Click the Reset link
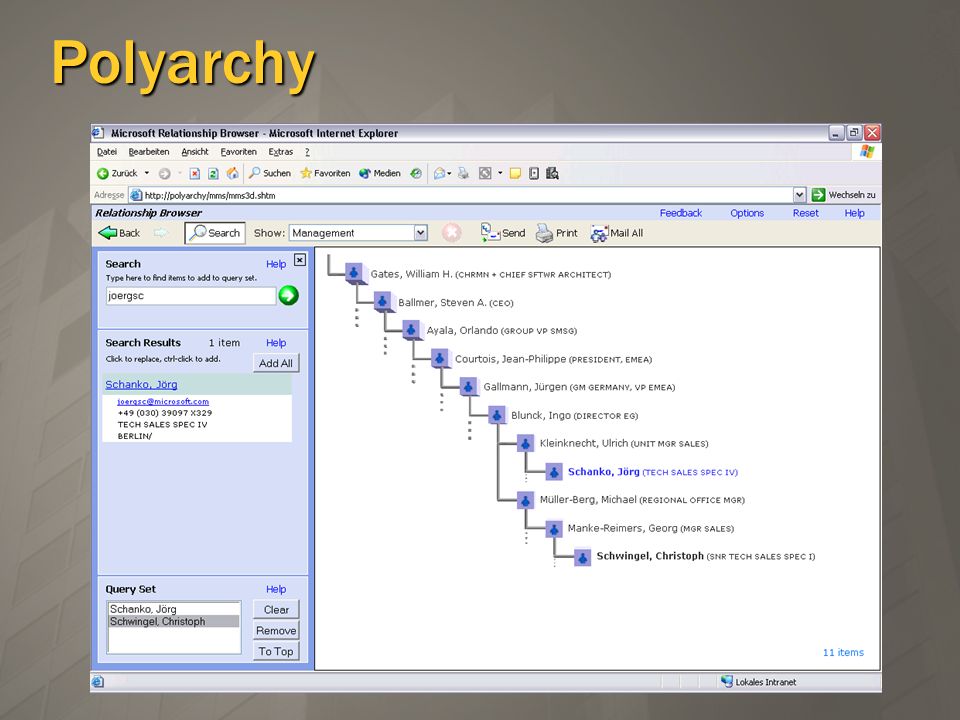This screenshot has height=720, width=960. [805, 213]
